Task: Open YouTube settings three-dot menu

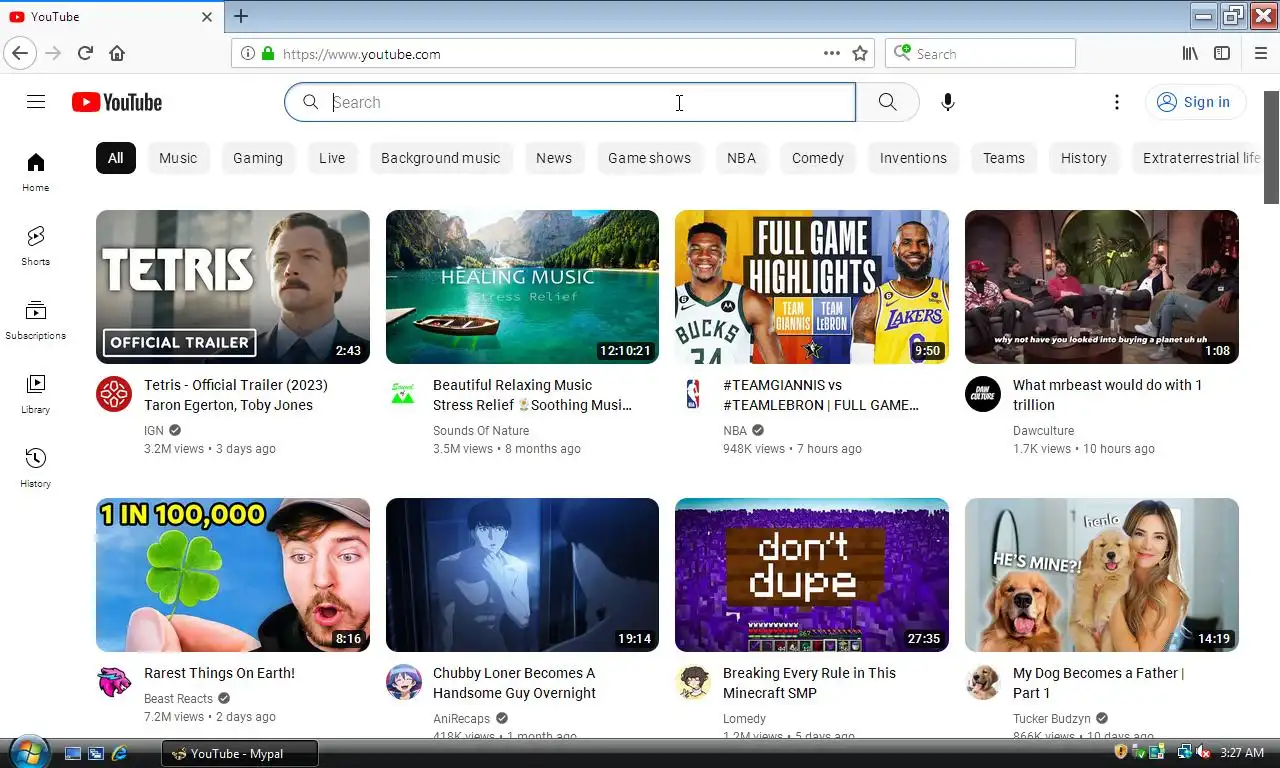Action: click(1117, 102)
